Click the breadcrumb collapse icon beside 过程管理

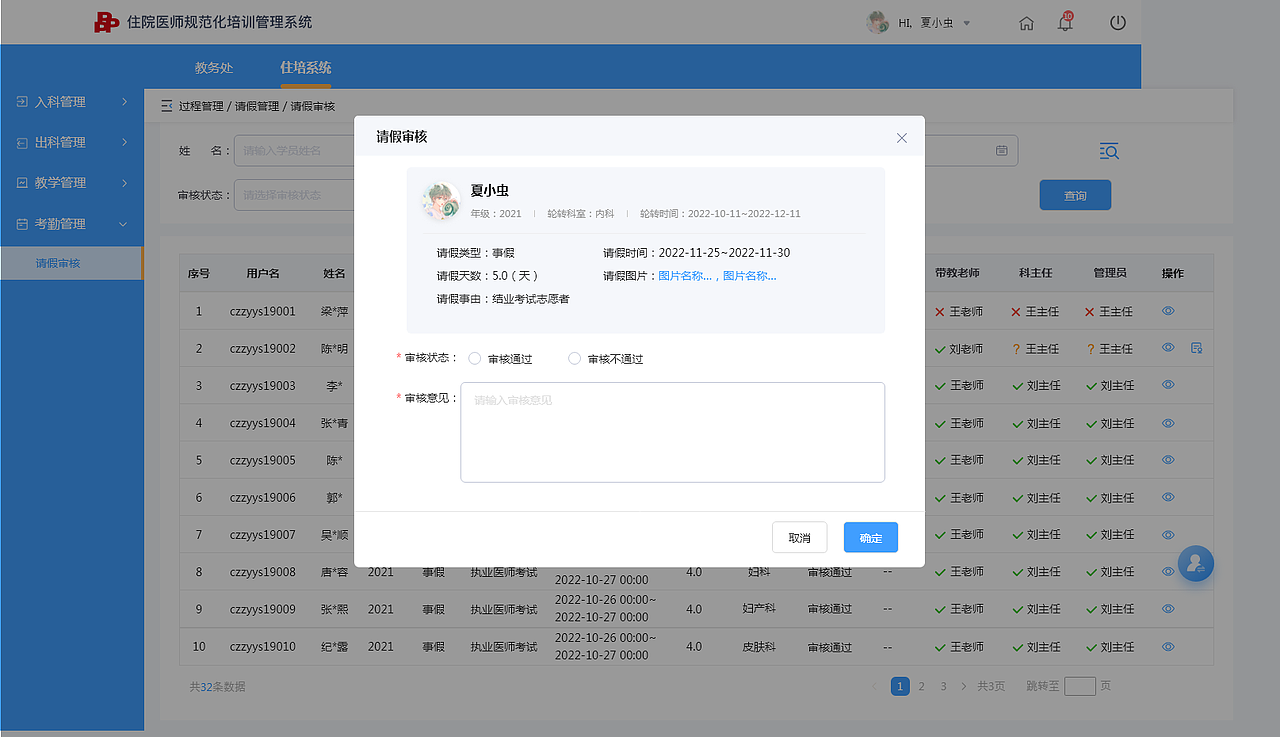coord(166,105)
